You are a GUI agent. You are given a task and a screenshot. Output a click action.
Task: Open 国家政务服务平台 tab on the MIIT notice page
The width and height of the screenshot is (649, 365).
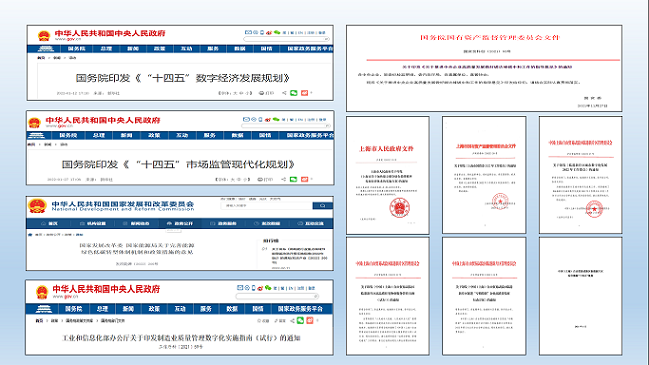coord(300,309)
